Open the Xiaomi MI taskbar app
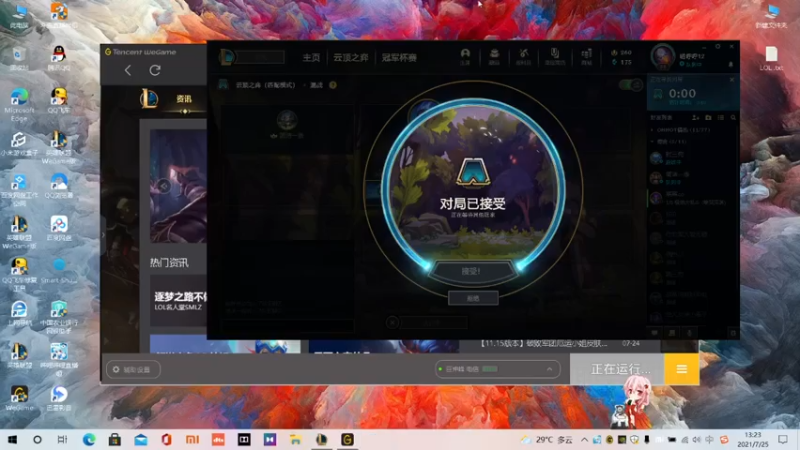This screenshot has height=450, width=800. (192, 439)
